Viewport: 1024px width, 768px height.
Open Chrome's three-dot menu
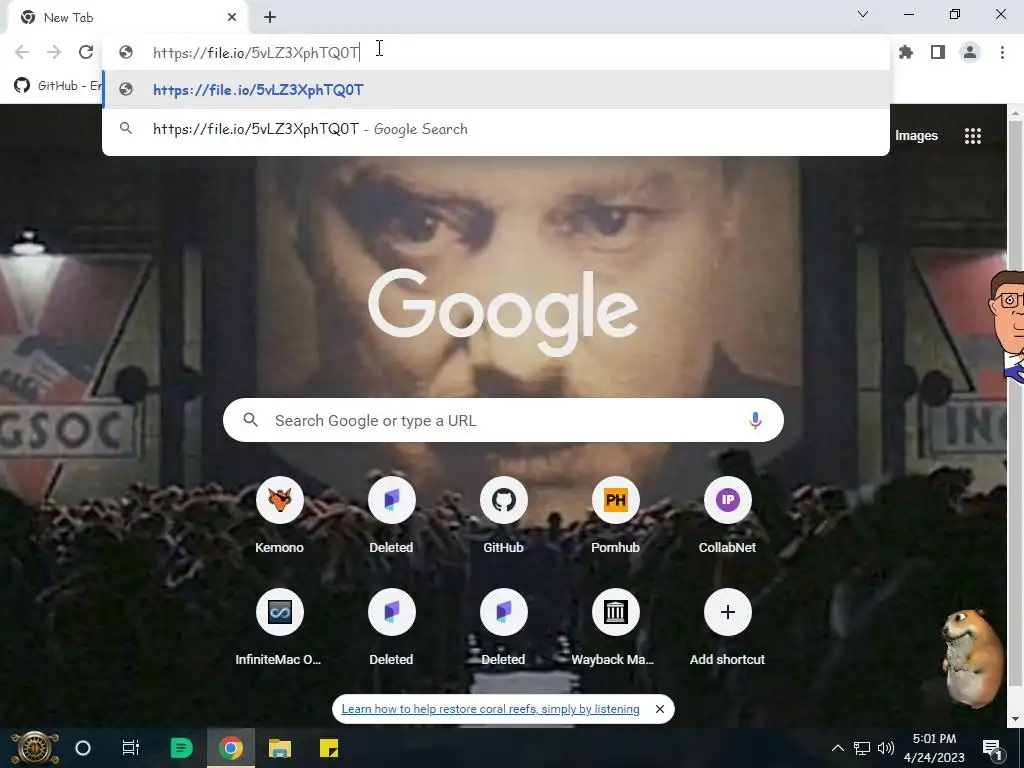pos(1002,52)
